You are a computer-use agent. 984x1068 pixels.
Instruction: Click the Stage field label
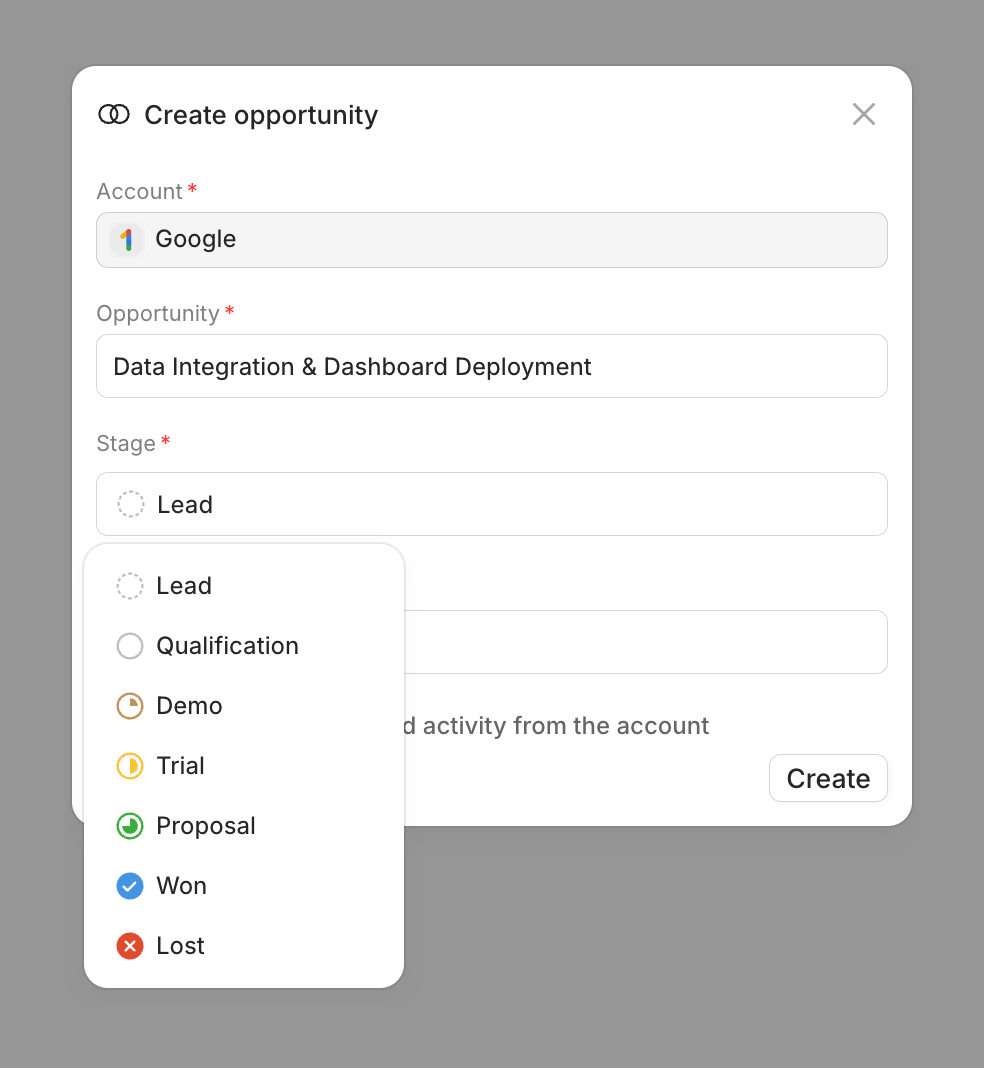[x=126, y=443]
